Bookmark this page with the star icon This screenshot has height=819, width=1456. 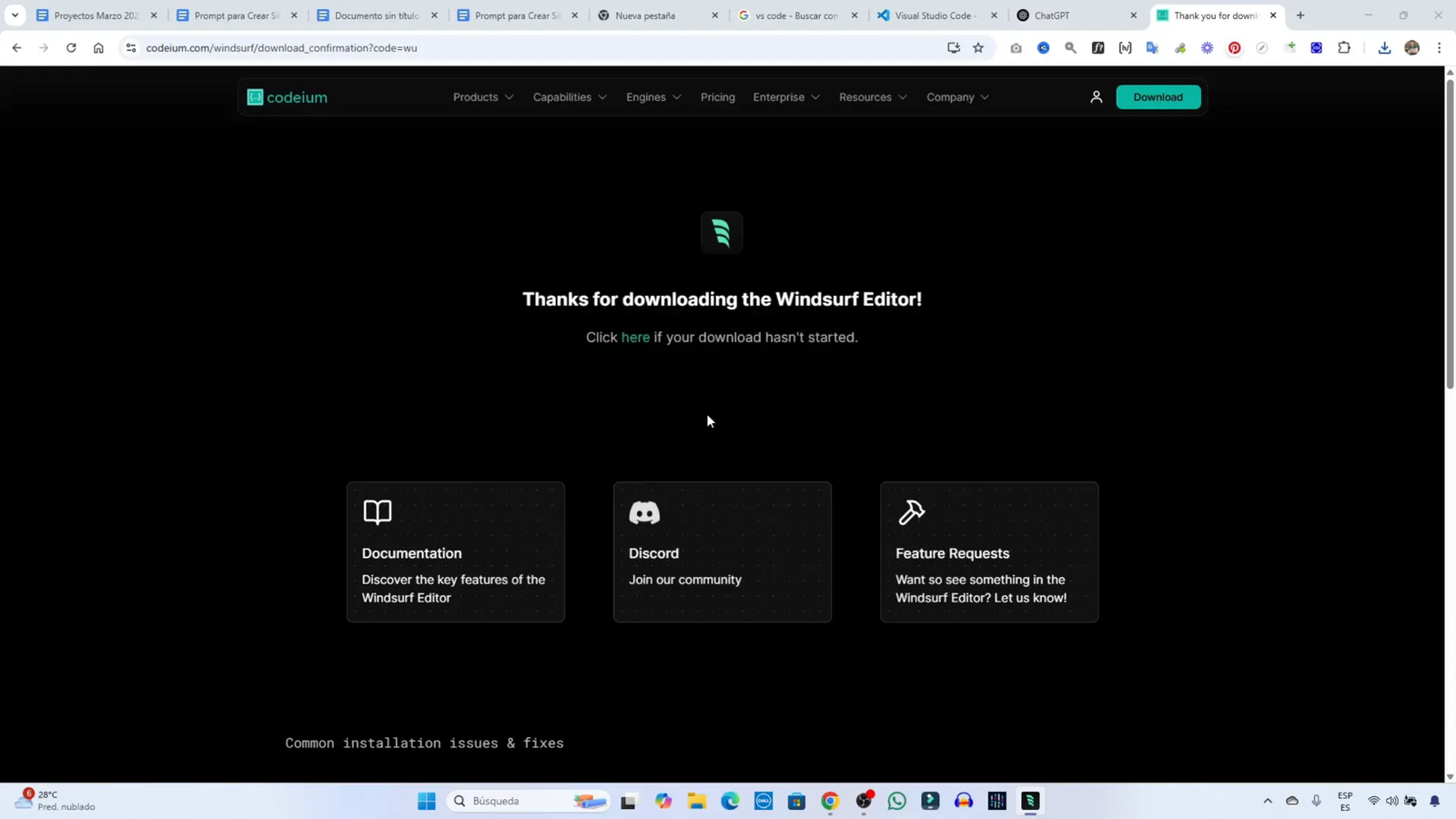pos(977,47)
